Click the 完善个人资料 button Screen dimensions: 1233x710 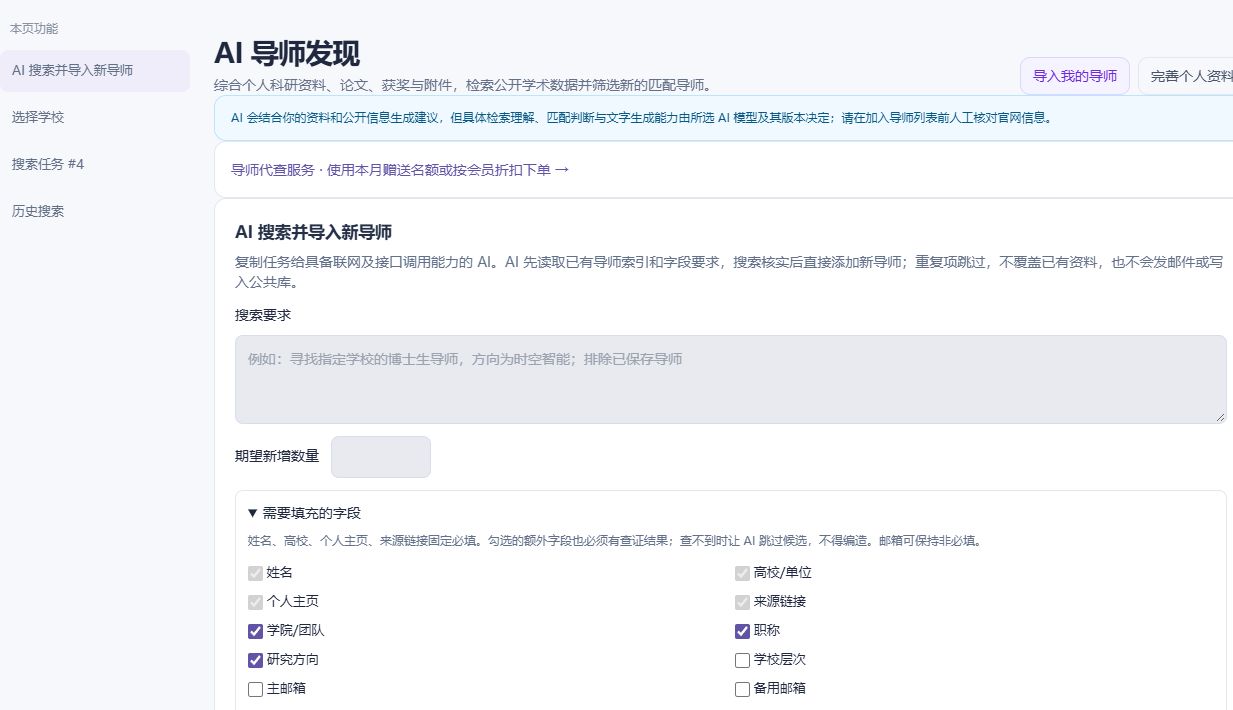[1186, 76]
